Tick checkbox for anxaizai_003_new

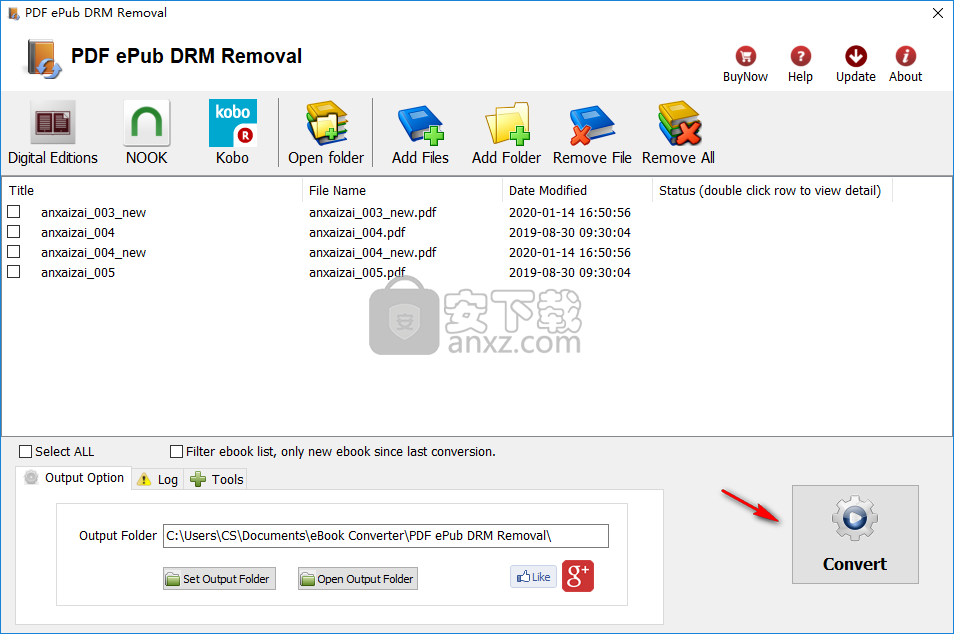(x=13, y=212)
